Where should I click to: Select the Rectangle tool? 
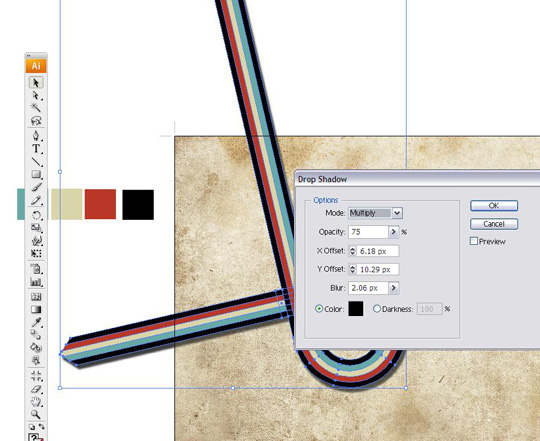pos(36,174)
